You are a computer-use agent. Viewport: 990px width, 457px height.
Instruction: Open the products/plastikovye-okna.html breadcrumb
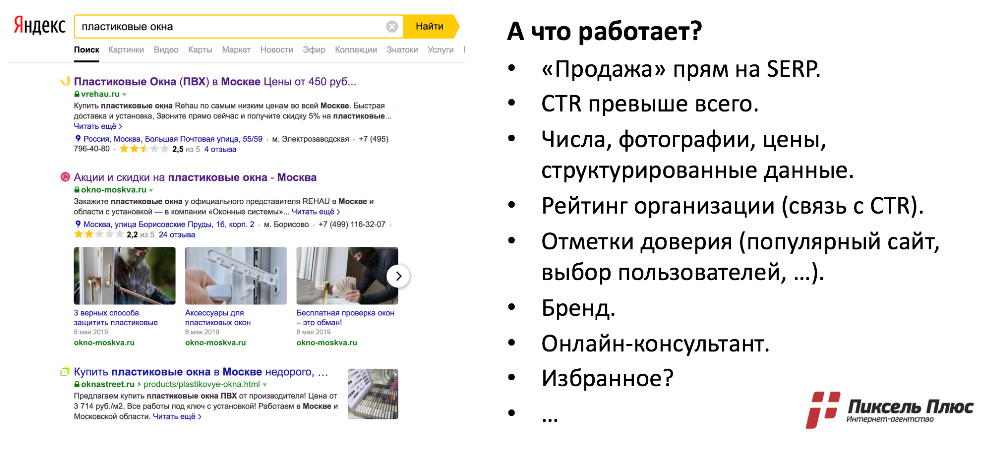[x=202, y=384]
